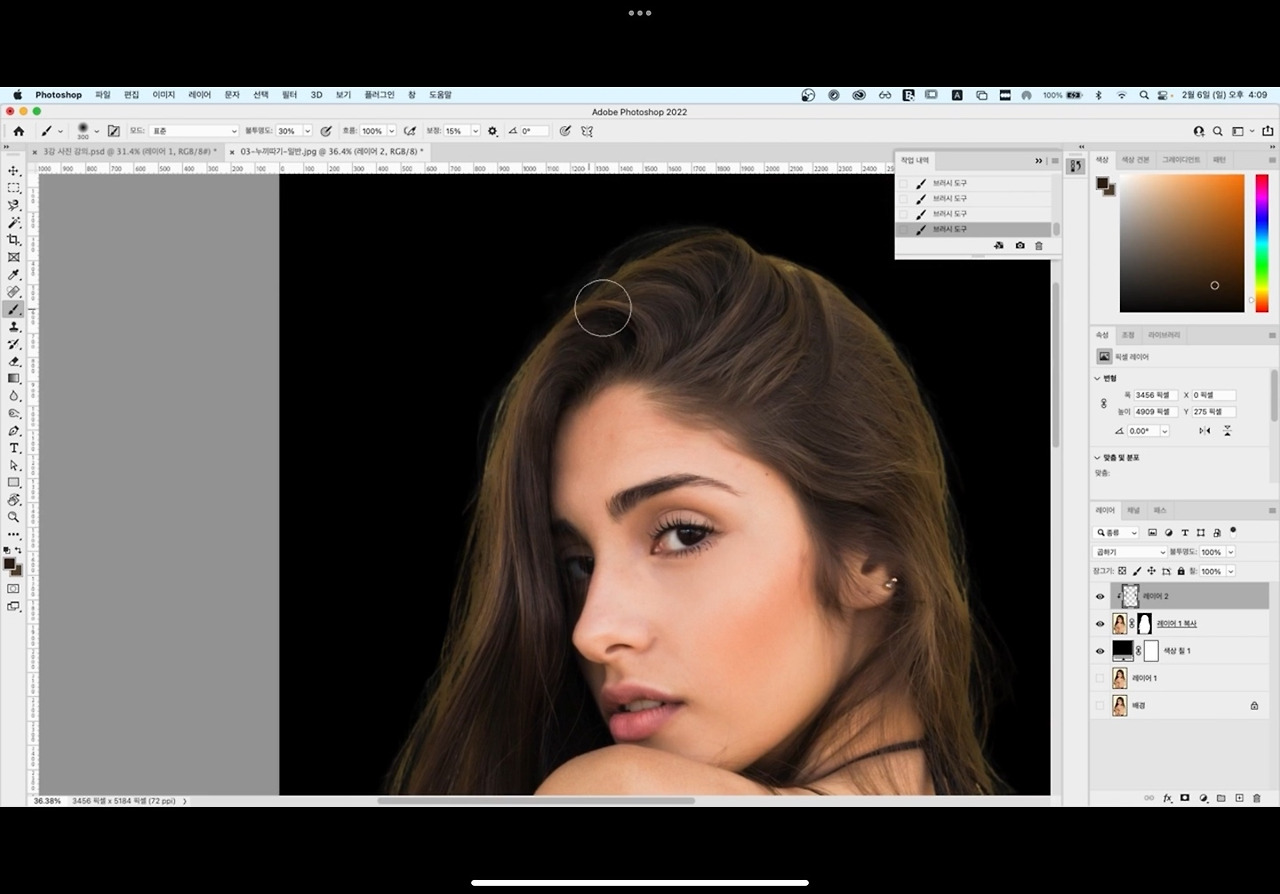Select the Hand tool
The width and height of the screenshot is (1280, 894).
tap(14, 500)
